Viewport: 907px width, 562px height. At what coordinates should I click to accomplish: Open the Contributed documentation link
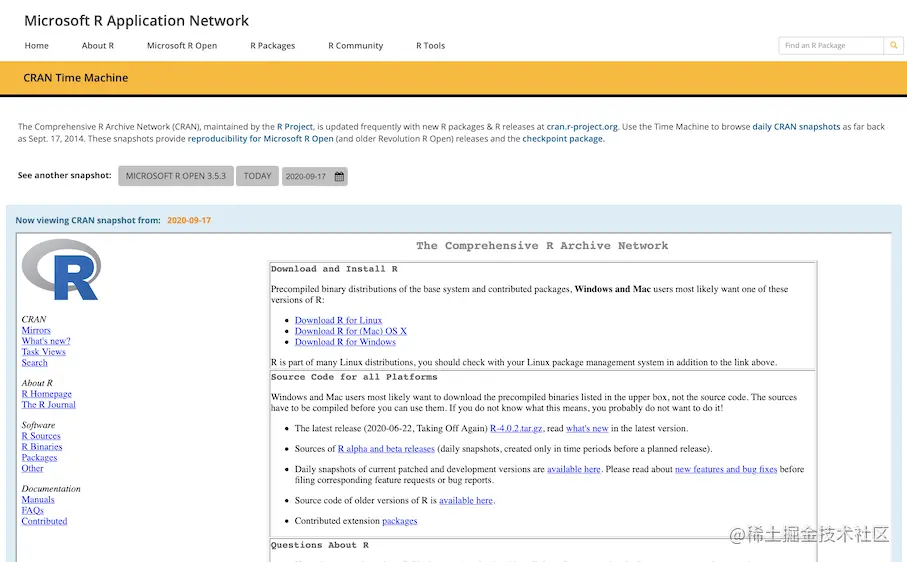click(x=44, y=521)
